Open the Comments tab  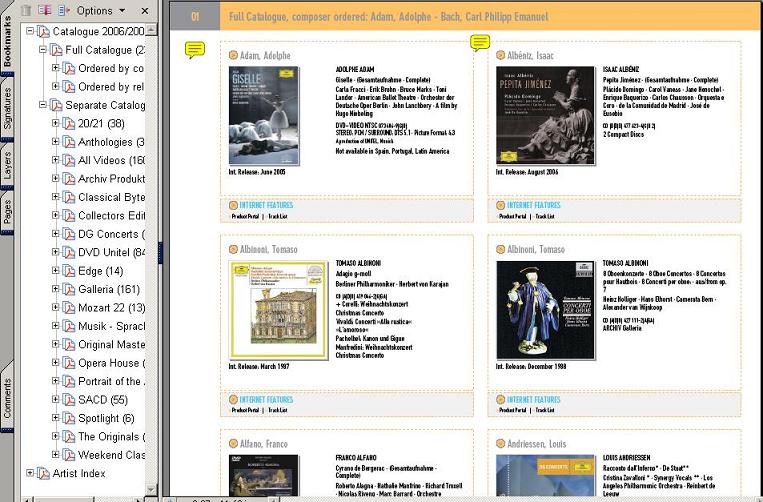7,398
